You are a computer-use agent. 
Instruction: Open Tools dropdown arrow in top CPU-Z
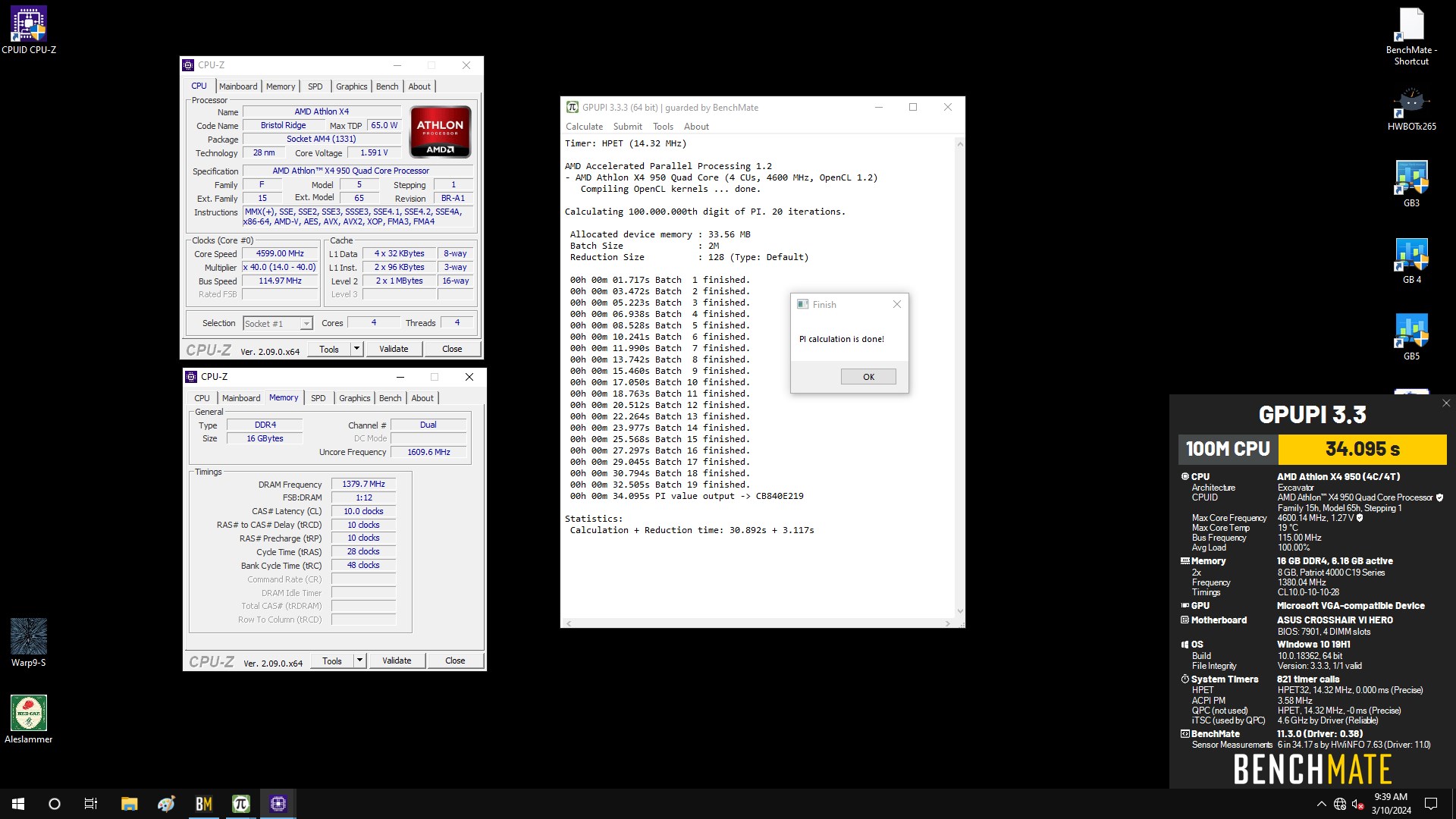tap(356, 349)
